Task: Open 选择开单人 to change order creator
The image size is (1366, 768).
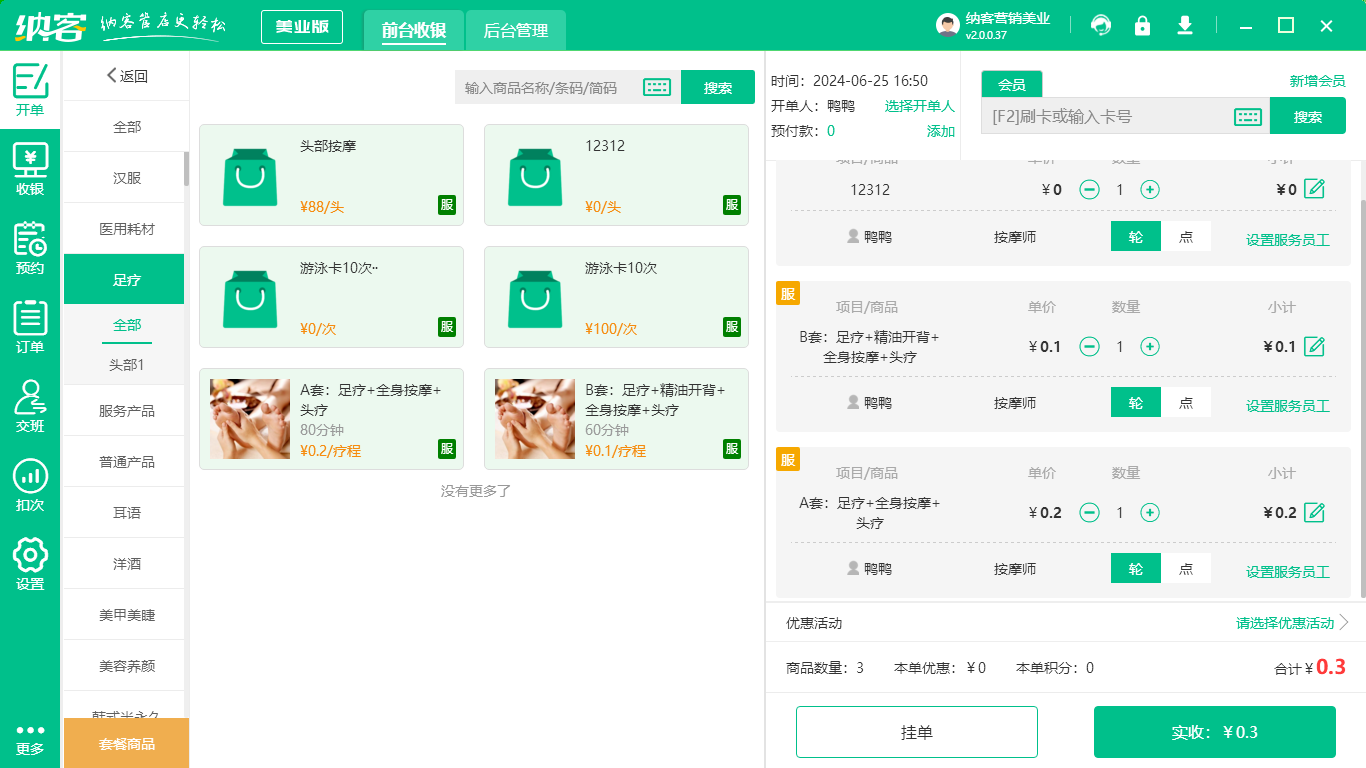Action: tap(921, 105)
